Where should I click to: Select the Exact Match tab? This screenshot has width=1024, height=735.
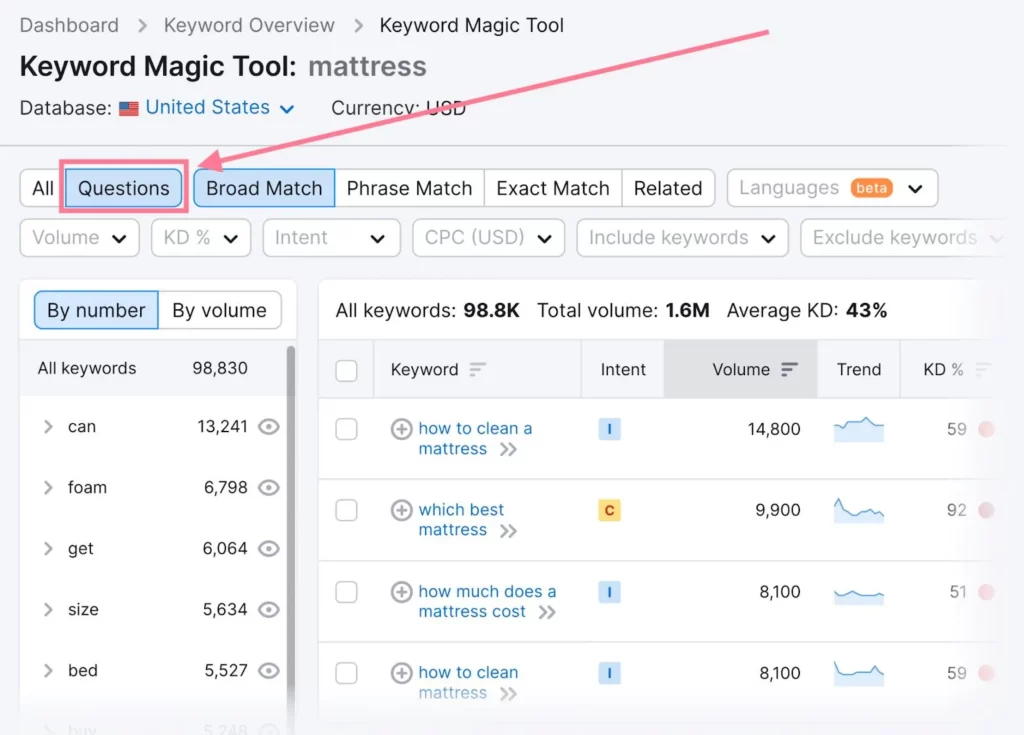click(x=552, y=188)
